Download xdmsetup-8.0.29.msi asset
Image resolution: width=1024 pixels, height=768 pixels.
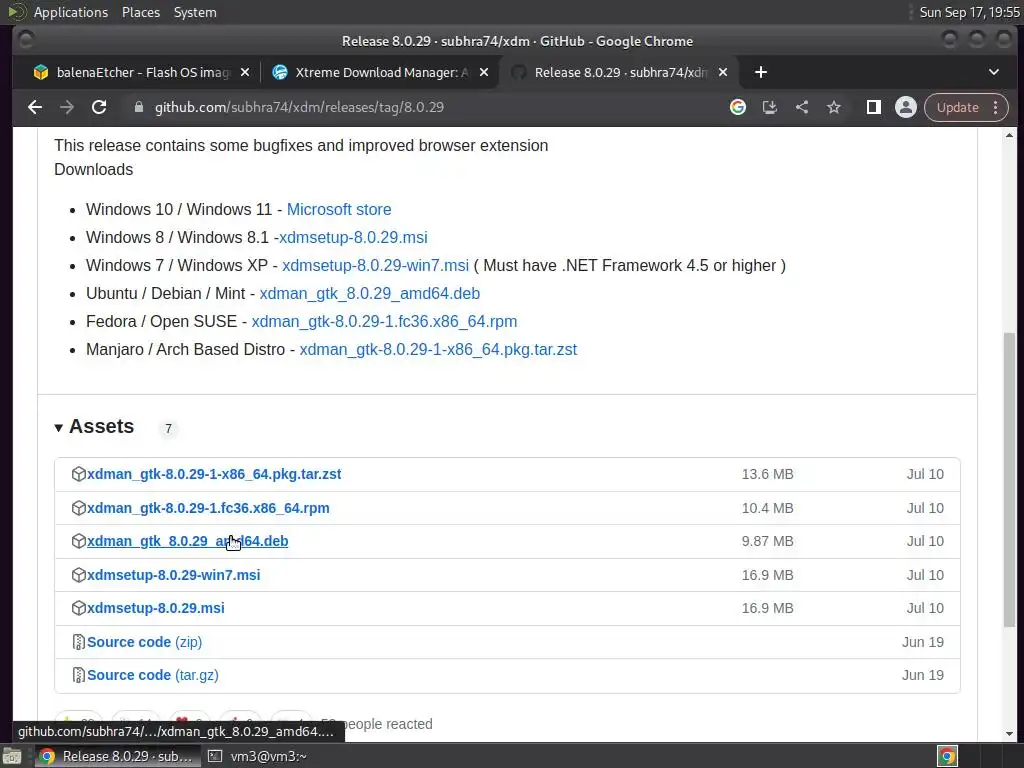(x=155, y=608)
